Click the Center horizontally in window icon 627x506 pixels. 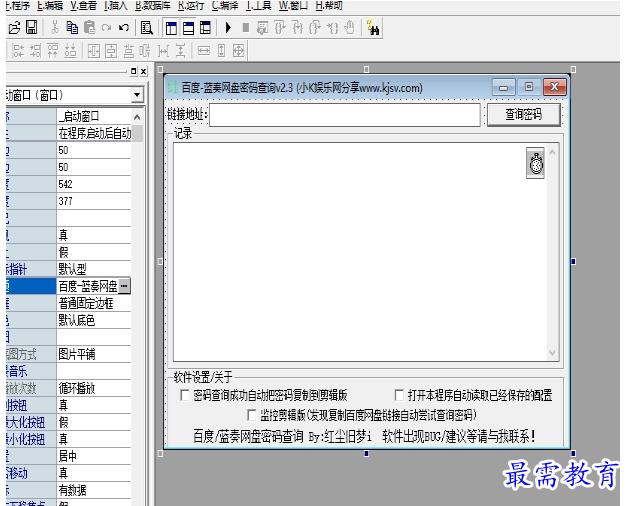coord(94,51)
